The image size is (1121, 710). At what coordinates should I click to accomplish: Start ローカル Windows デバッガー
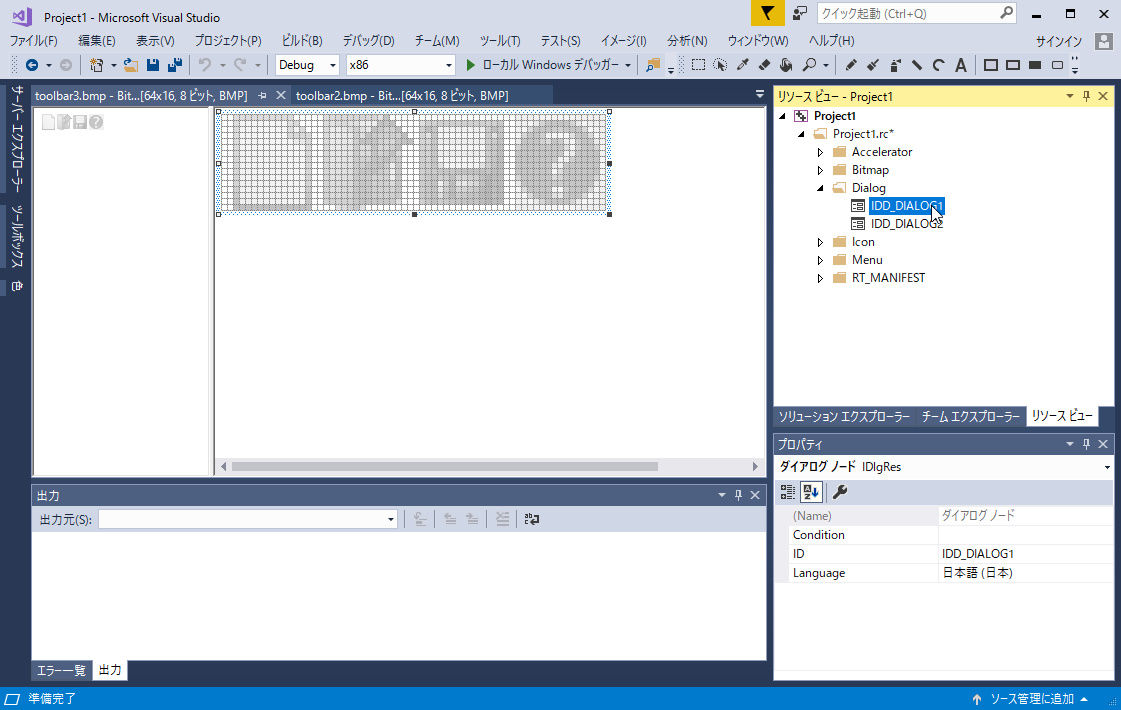550,65
